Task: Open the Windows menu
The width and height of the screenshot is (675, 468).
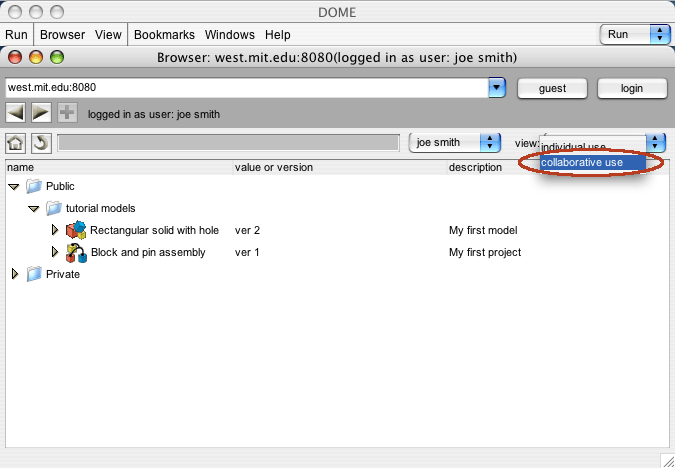Action: pos(229,34)
